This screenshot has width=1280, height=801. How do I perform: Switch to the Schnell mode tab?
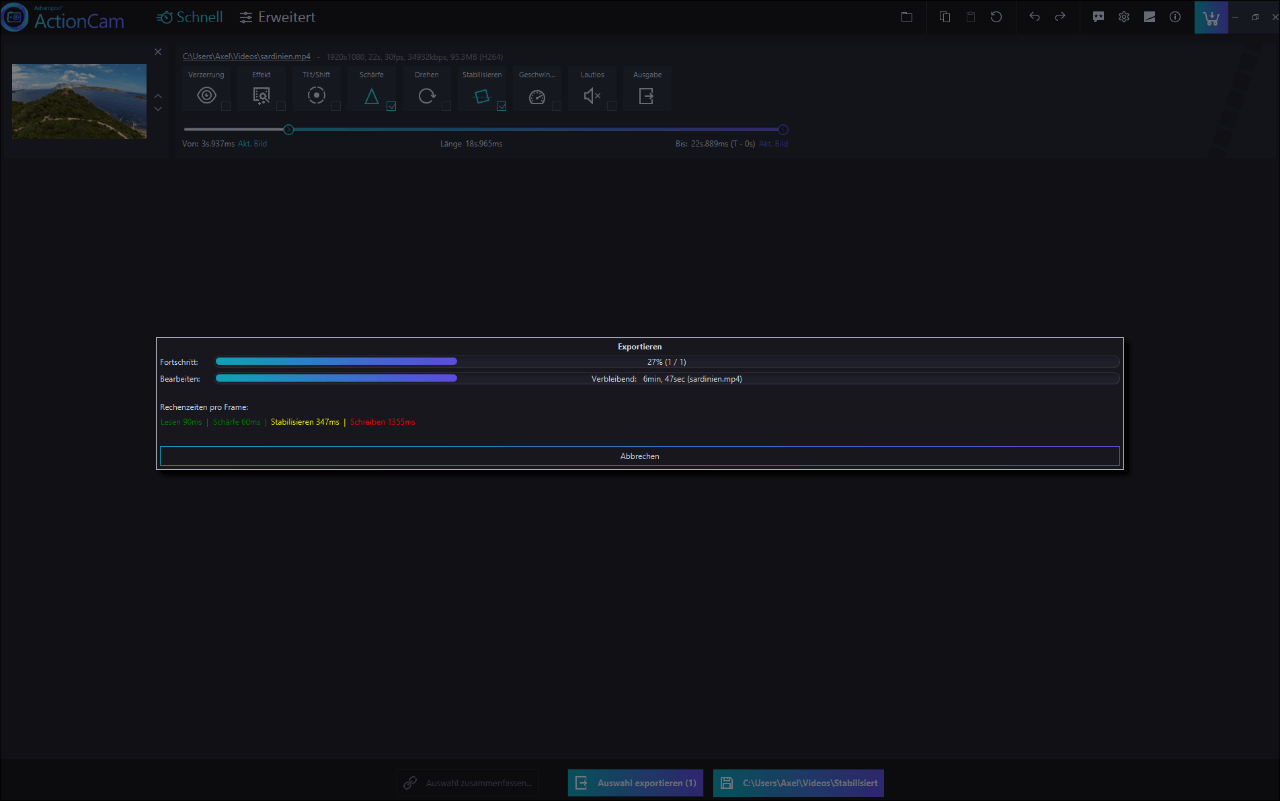tap(190, 17)
